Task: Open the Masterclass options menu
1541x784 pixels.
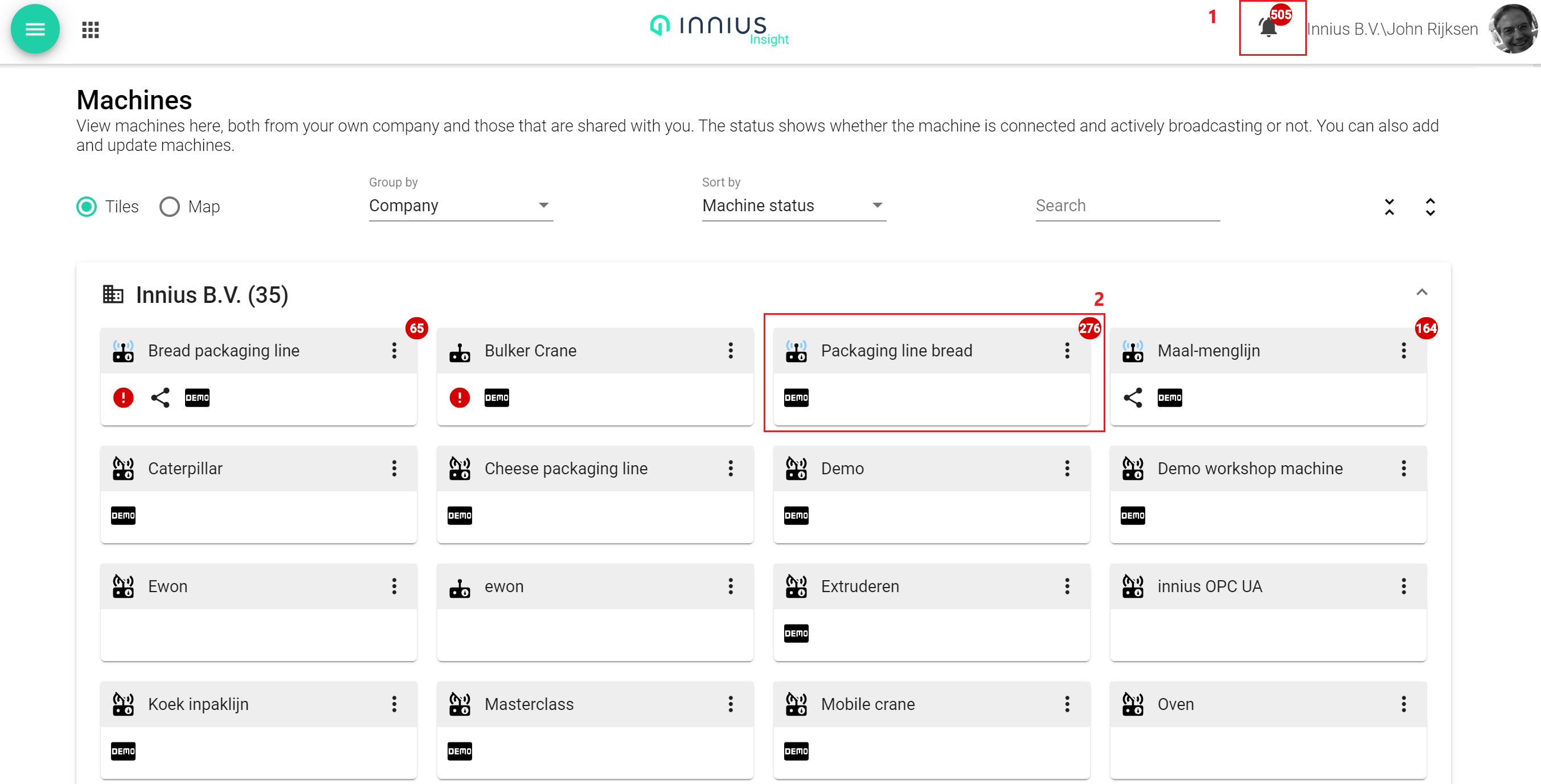Action: (x=731, y=704)
